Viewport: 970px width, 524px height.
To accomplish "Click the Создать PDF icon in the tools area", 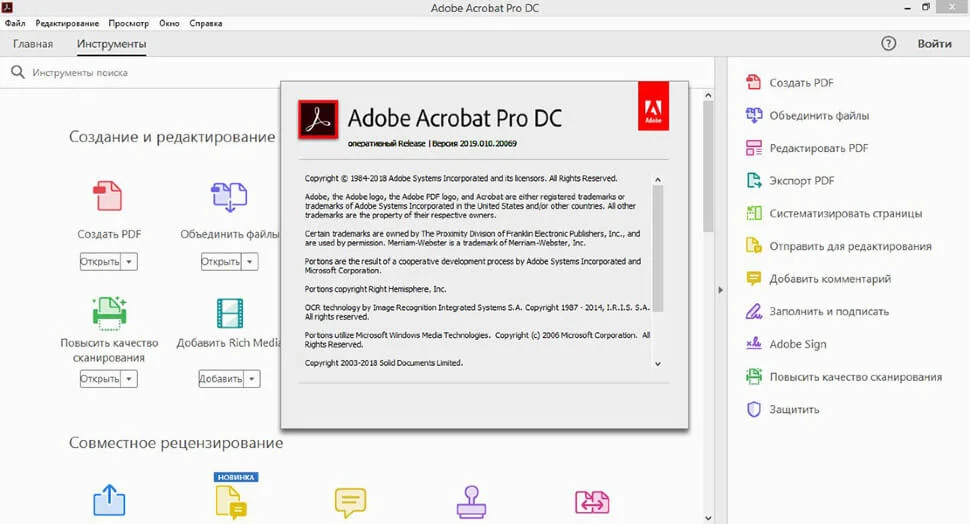I will (x=108, y=195).
